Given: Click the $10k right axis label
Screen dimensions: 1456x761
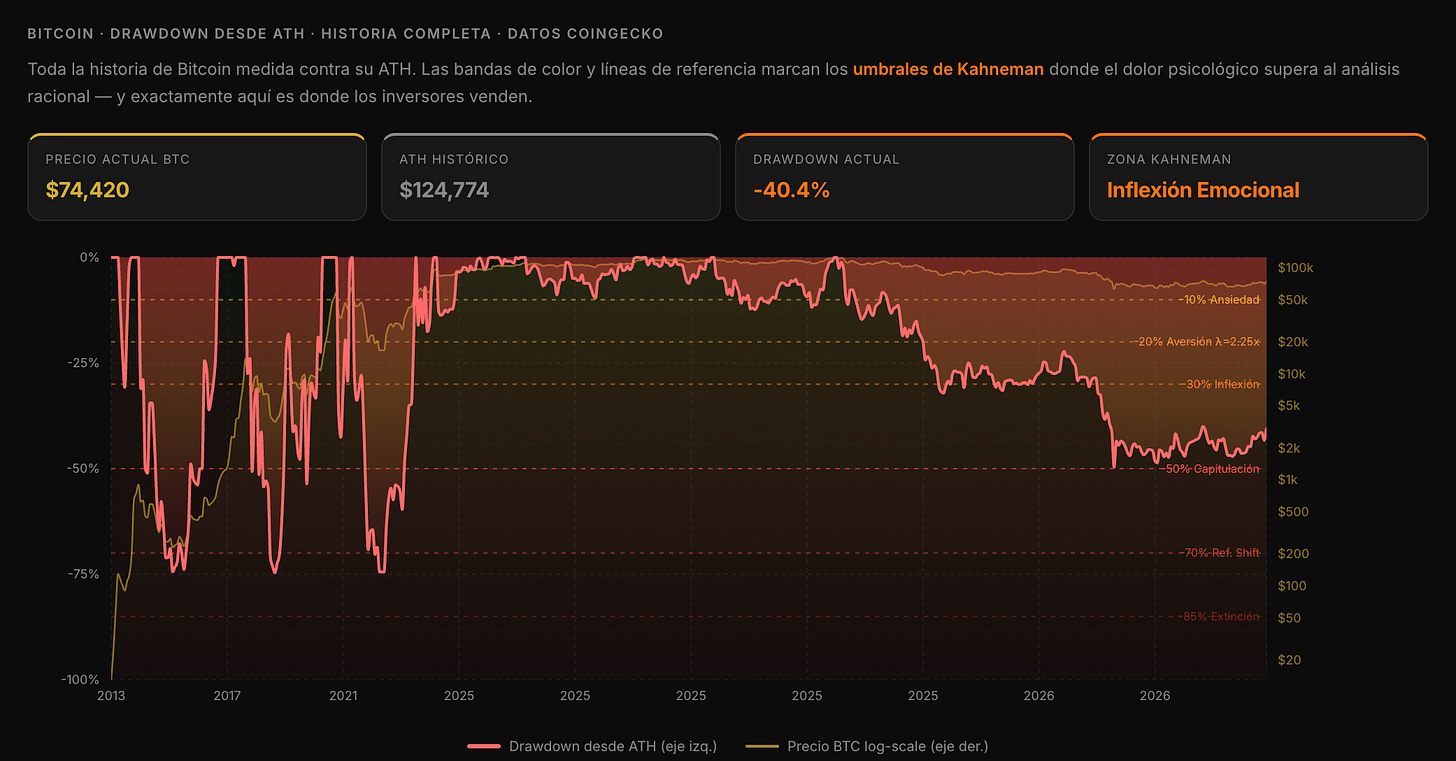Looking at the screenshot, I should coord(1293,374).
